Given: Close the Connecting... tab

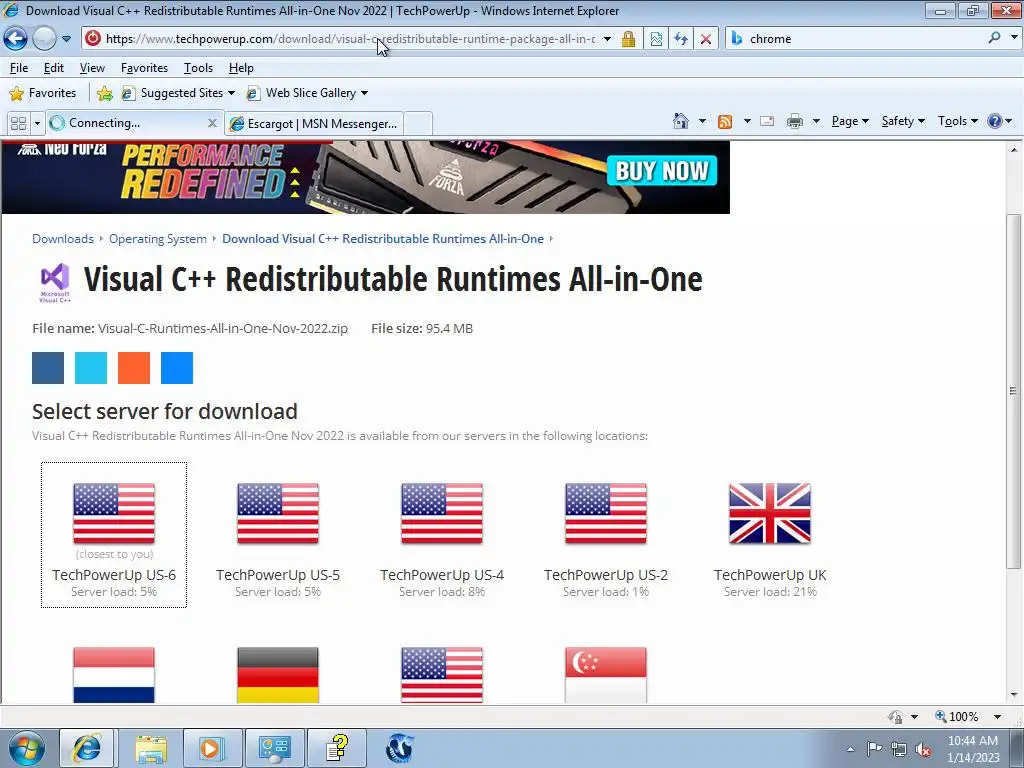Looking at the screenshot, I should [212, 123].
